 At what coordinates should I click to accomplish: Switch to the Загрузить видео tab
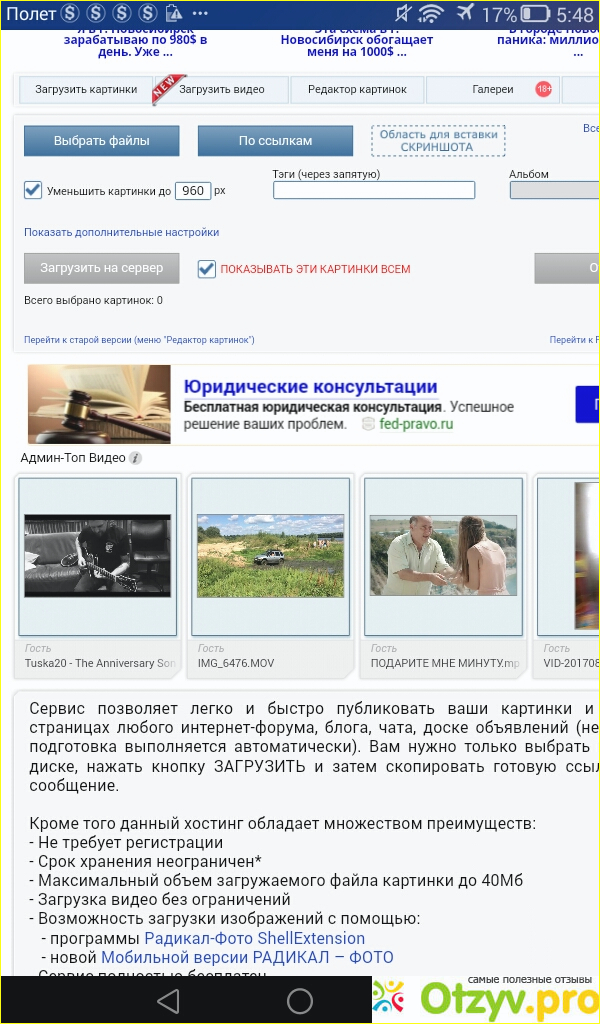(222, 90)
